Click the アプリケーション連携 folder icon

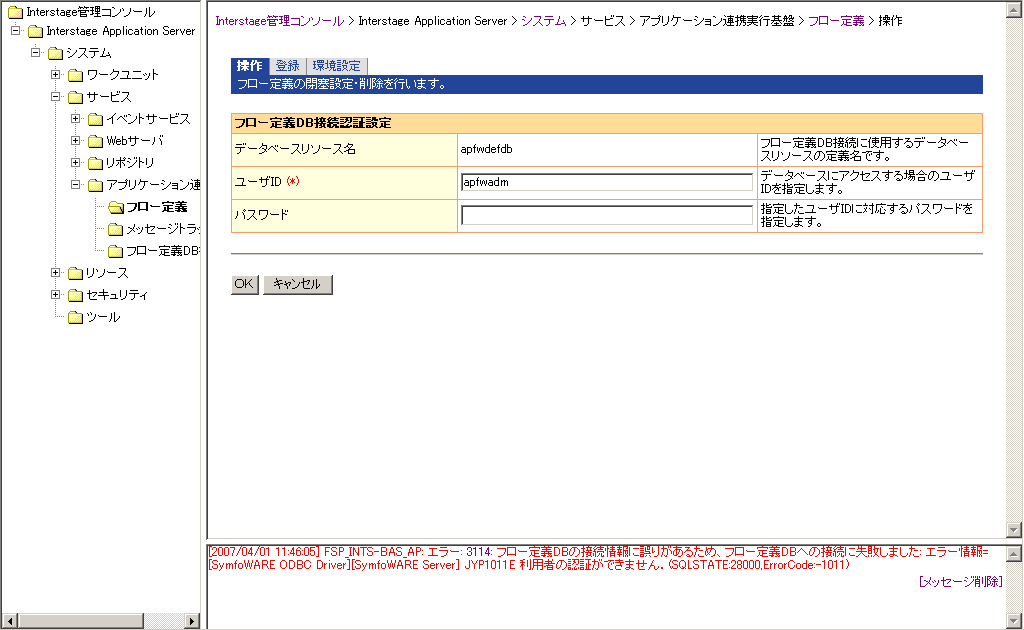[x=95, y=185]
